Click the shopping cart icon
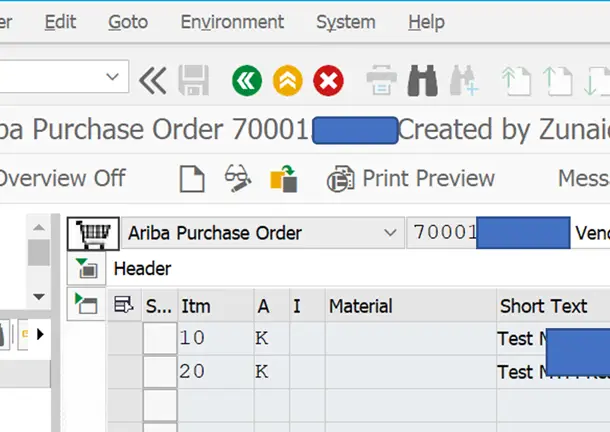The image size is (610, 432). click(93, 234)
